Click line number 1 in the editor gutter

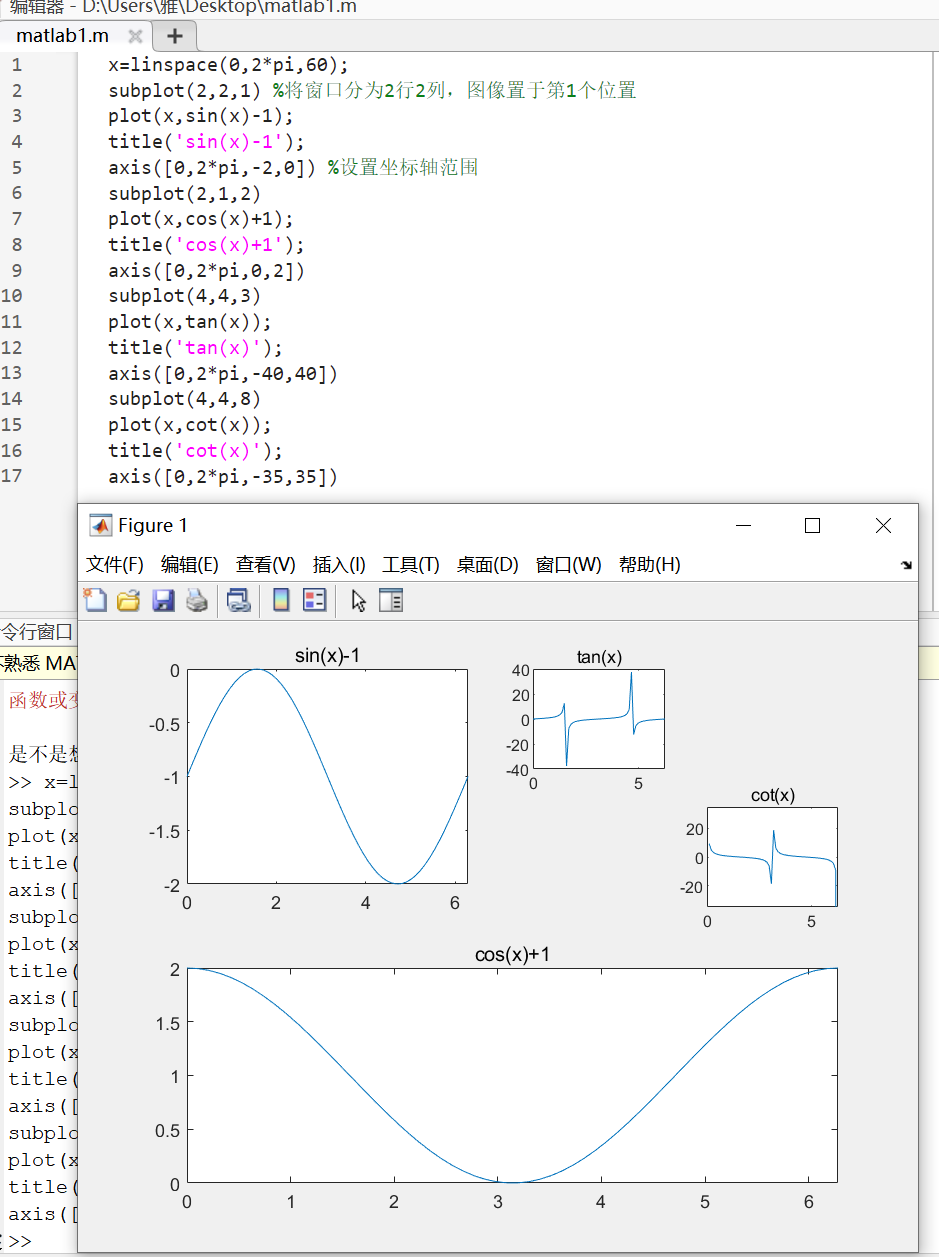pos(16,66)
